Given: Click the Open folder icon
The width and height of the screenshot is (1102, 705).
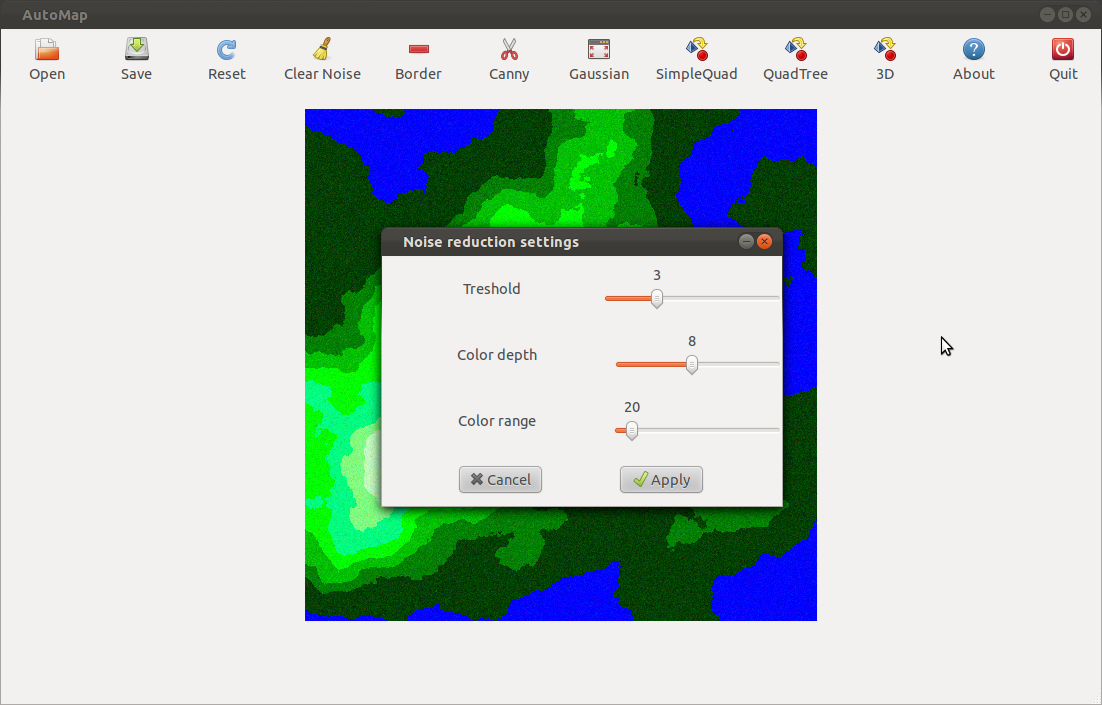Looking at the screenshot, I should coord(47,50).
